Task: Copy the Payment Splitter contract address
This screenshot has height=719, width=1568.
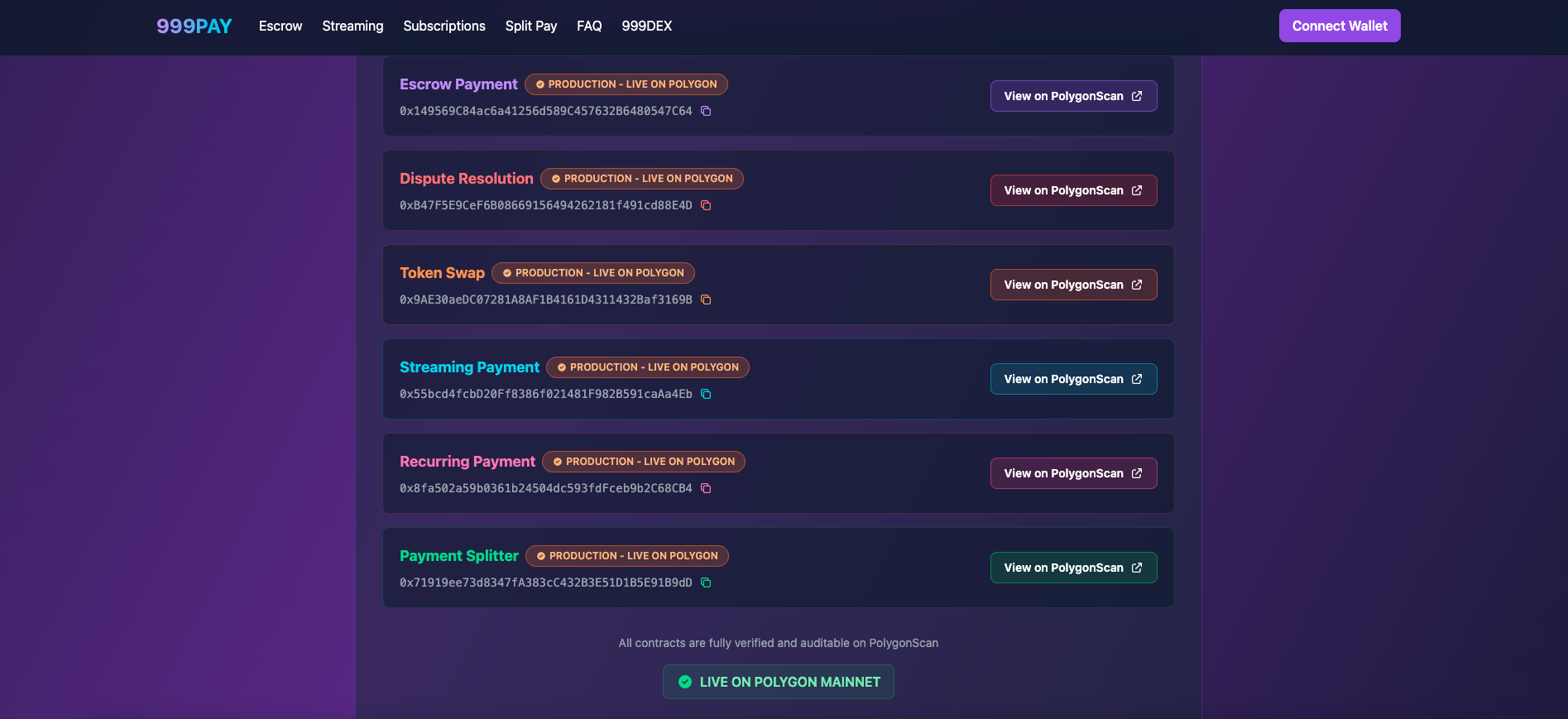Action: coord(706,582)
